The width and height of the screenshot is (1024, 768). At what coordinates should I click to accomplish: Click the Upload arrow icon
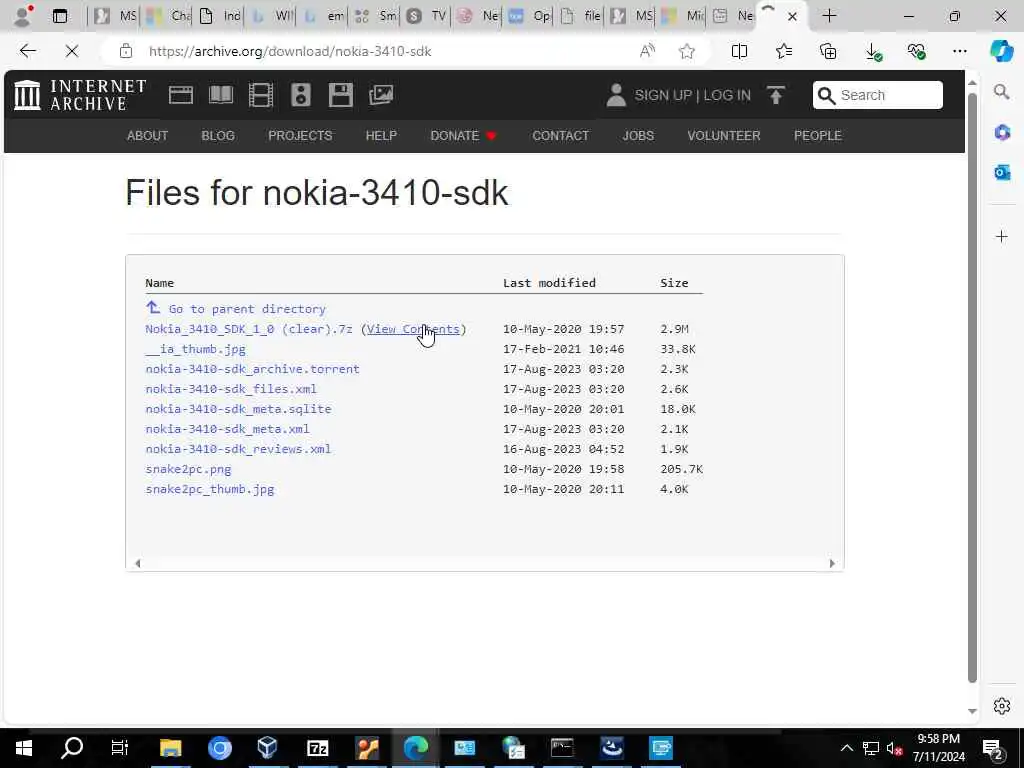coord(775,95)
